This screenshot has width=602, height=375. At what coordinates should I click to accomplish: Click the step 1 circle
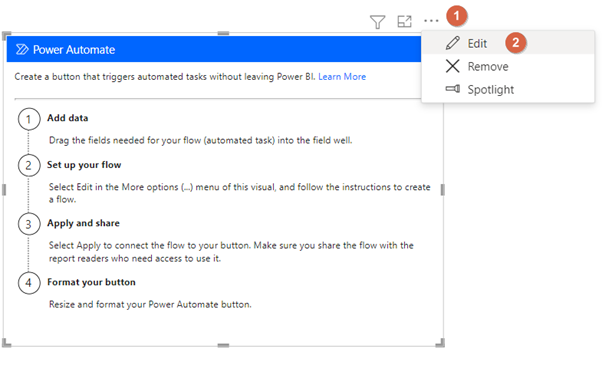click(x=29, y=119)
